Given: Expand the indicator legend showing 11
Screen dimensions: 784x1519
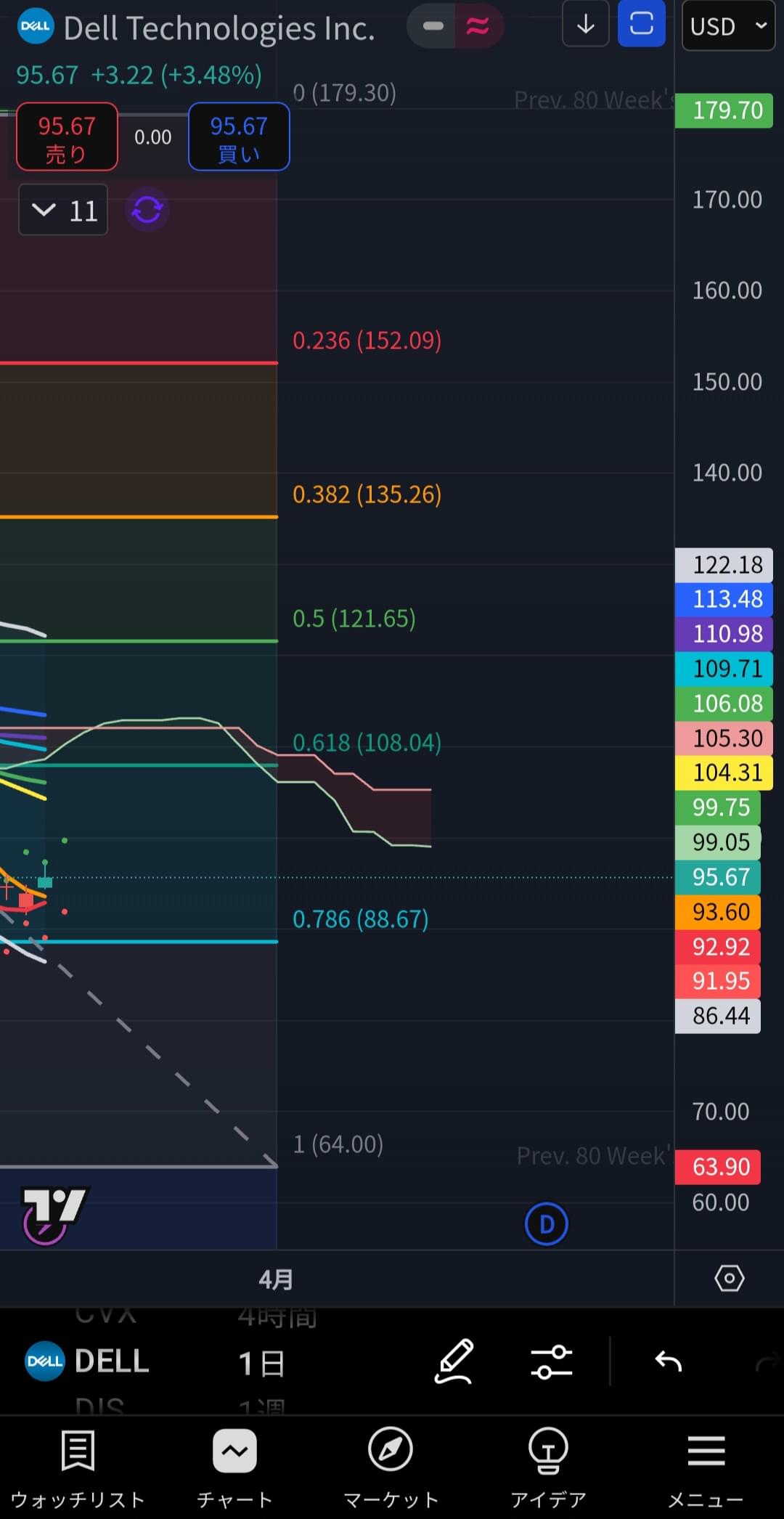Looking at the screenshot, I should (x=63, y=211).
